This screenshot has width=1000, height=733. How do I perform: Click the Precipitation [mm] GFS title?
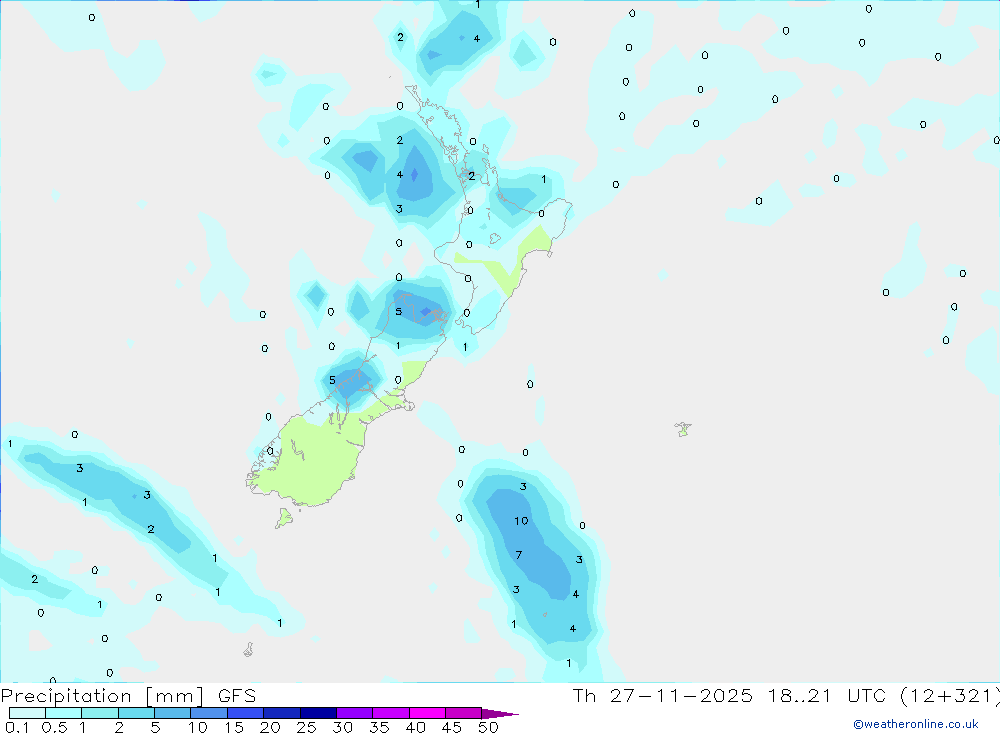128,695
